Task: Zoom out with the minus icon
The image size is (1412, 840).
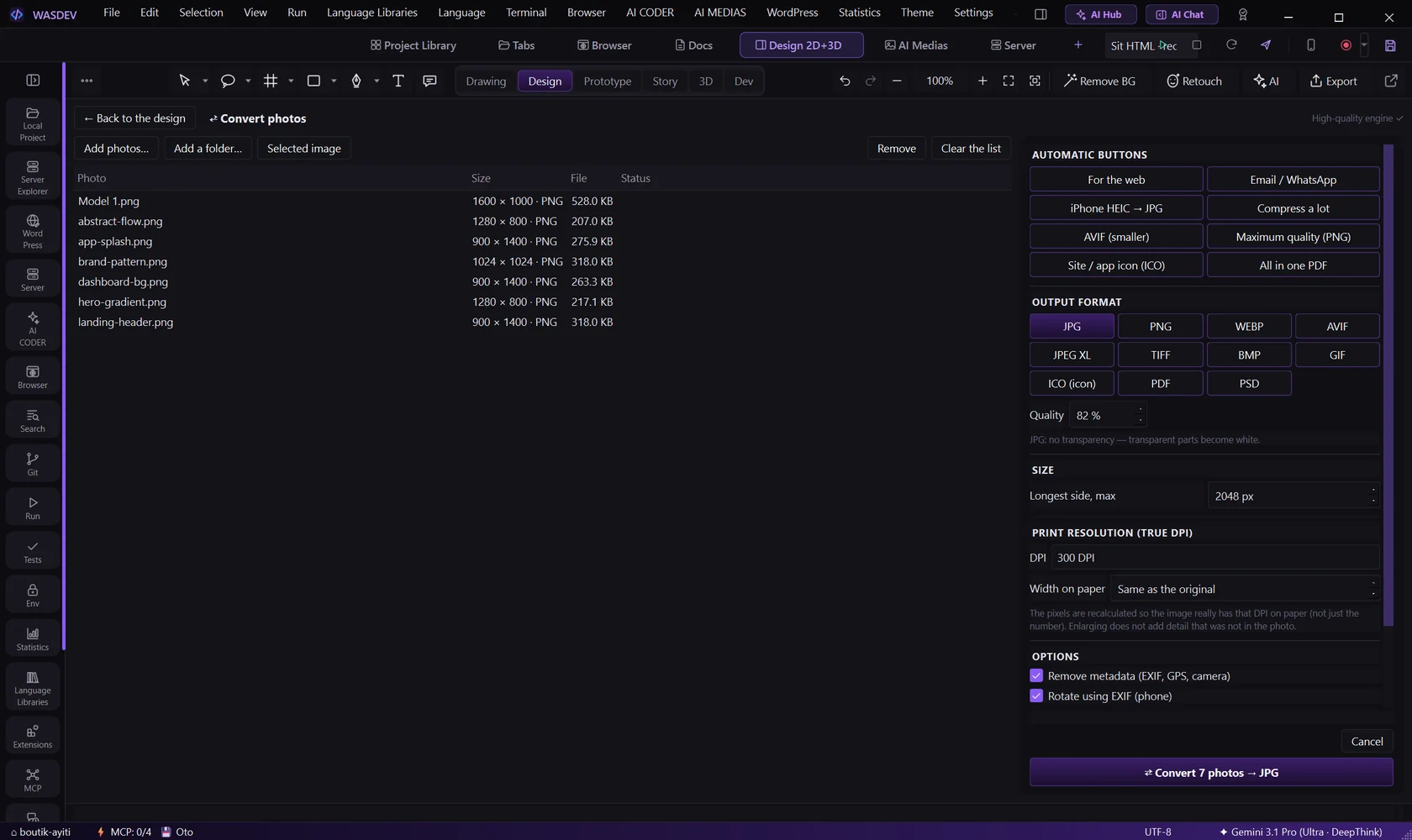Action: click(897, 81)
